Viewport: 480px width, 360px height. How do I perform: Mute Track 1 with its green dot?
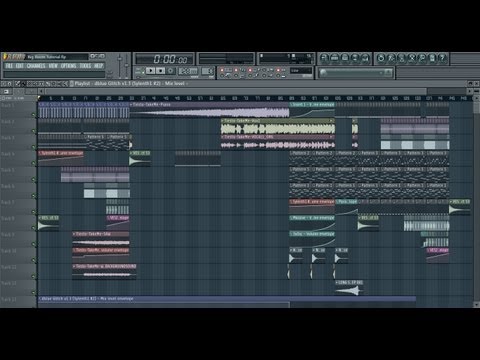coord(33,115)
